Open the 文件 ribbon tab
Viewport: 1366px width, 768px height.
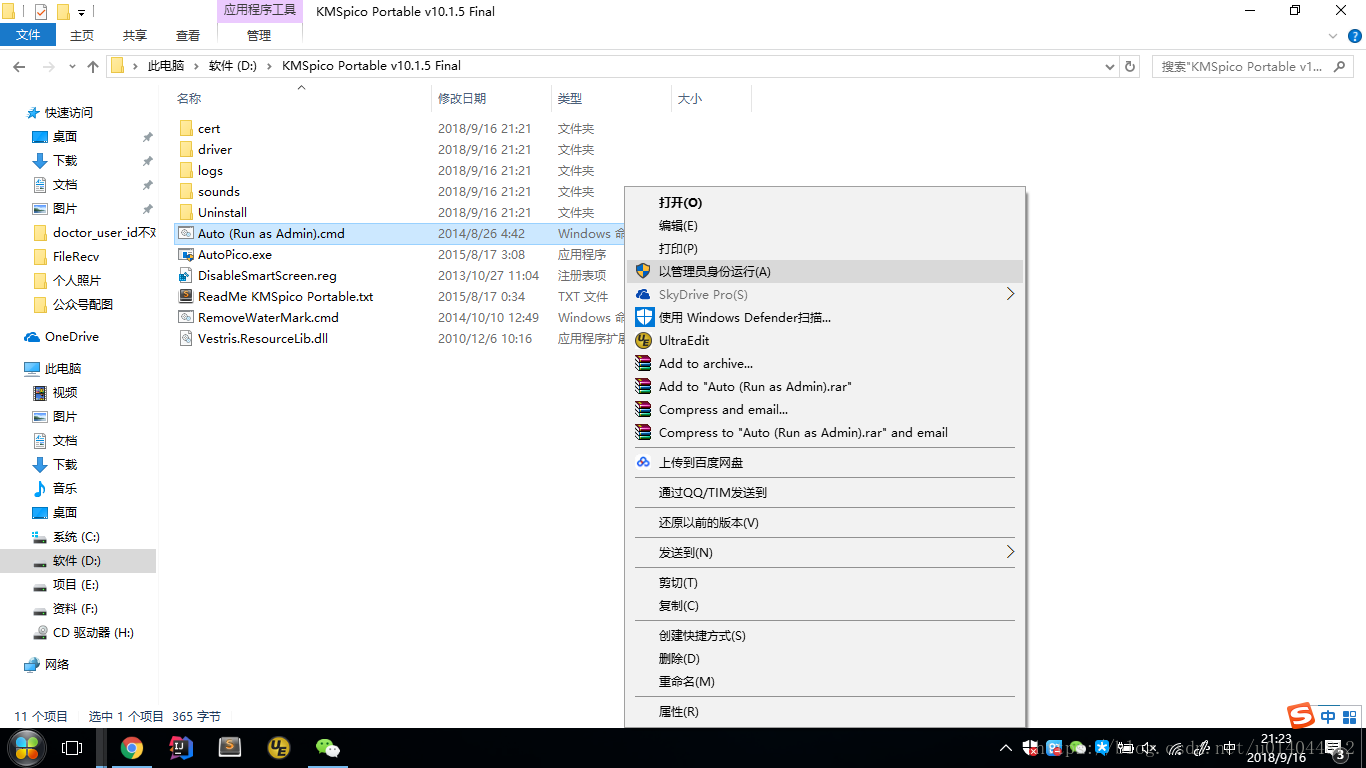point(28,35)
